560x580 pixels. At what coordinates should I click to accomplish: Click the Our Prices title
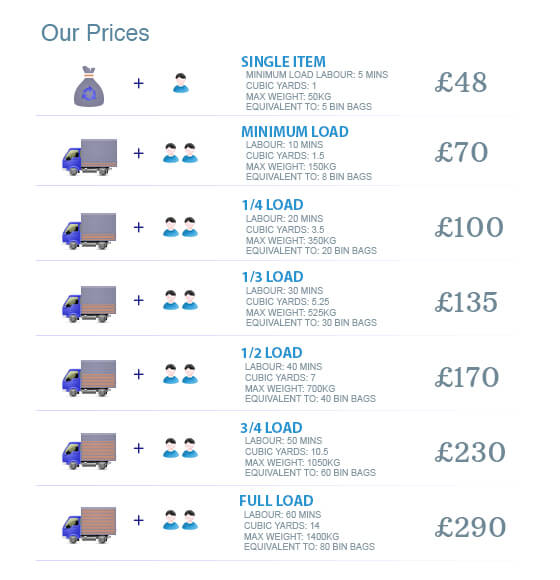95,33
